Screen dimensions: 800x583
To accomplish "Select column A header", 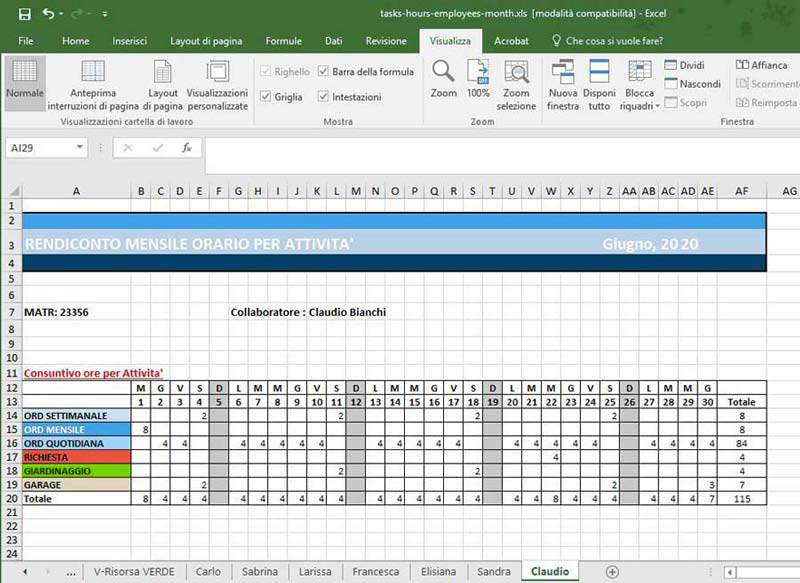I will pos(77,191).
